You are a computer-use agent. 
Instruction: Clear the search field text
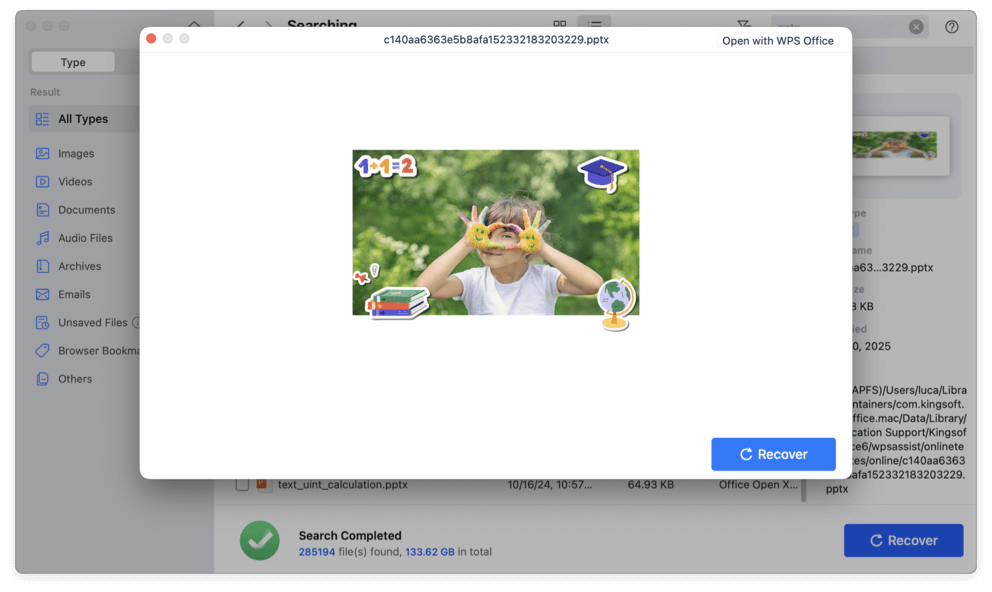coord(916,27)
